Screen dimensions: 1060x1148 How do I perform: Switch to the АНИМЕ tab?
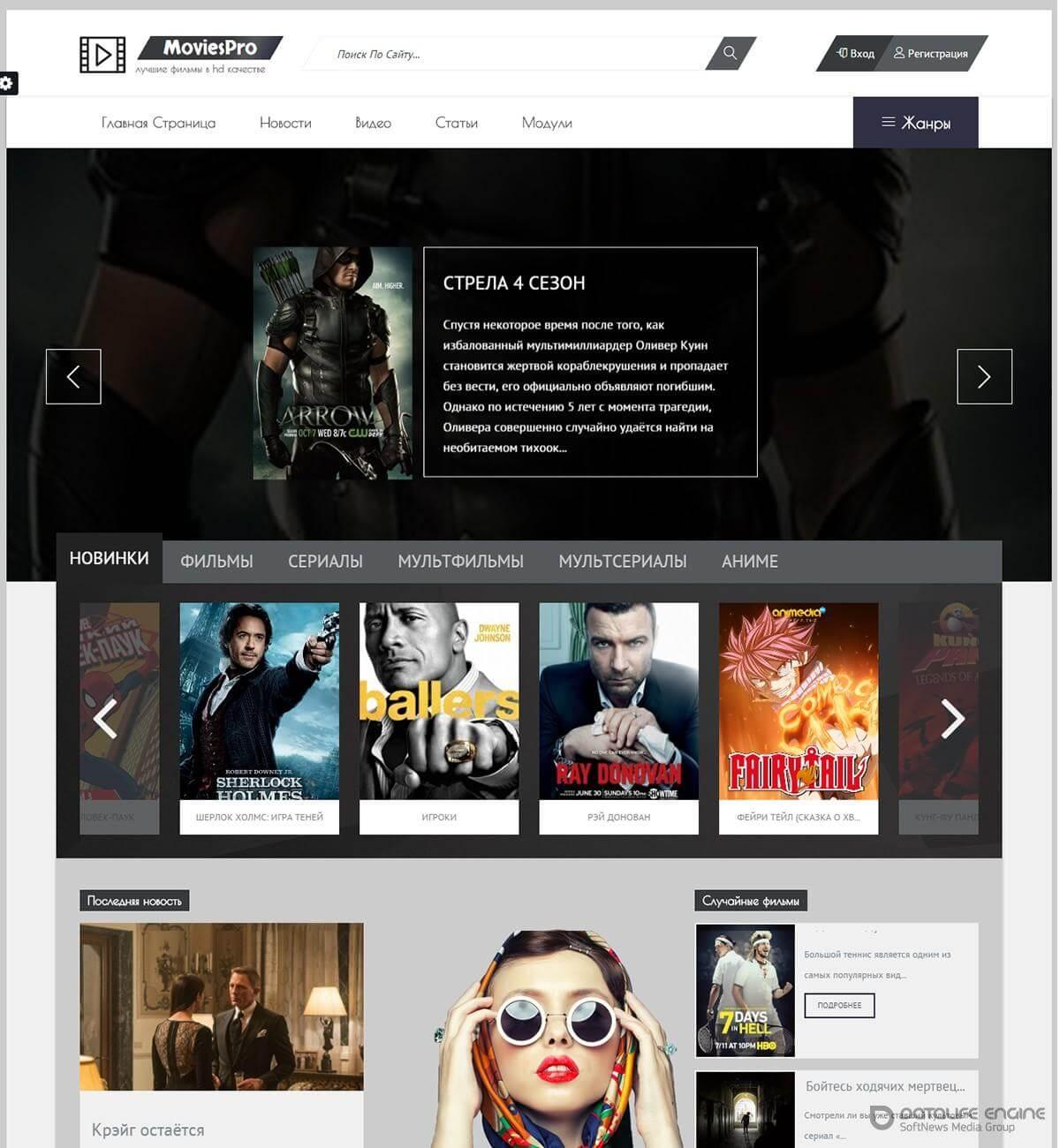pyautogui.click(x=750, y=562)
